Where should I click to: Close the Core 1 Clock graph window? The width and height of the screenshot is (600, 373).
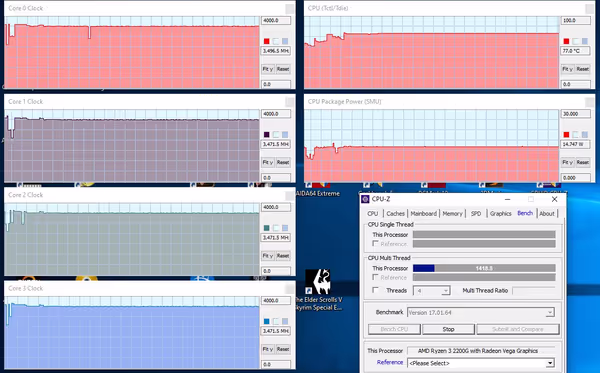290,102
